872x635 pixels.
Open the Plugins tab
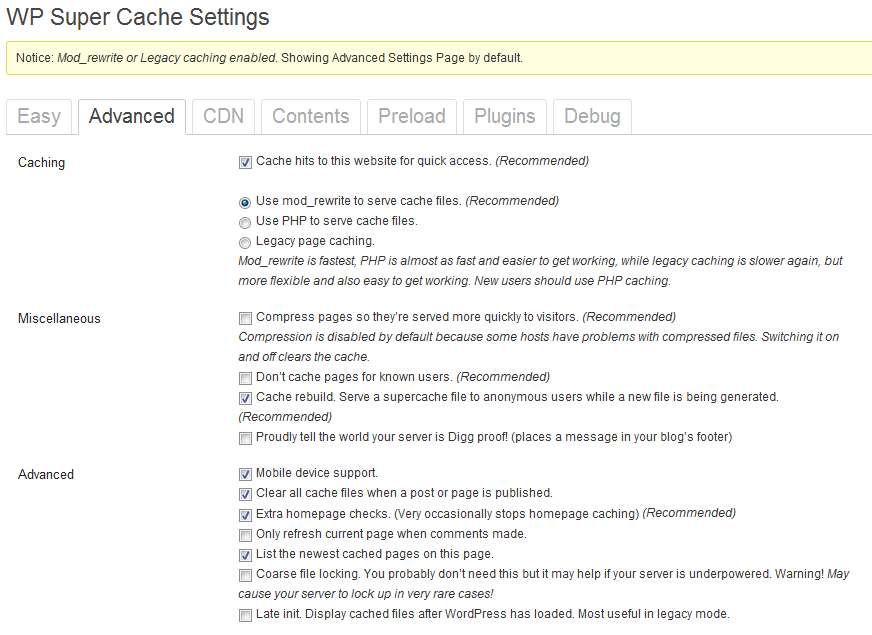(x=505, y=116)
